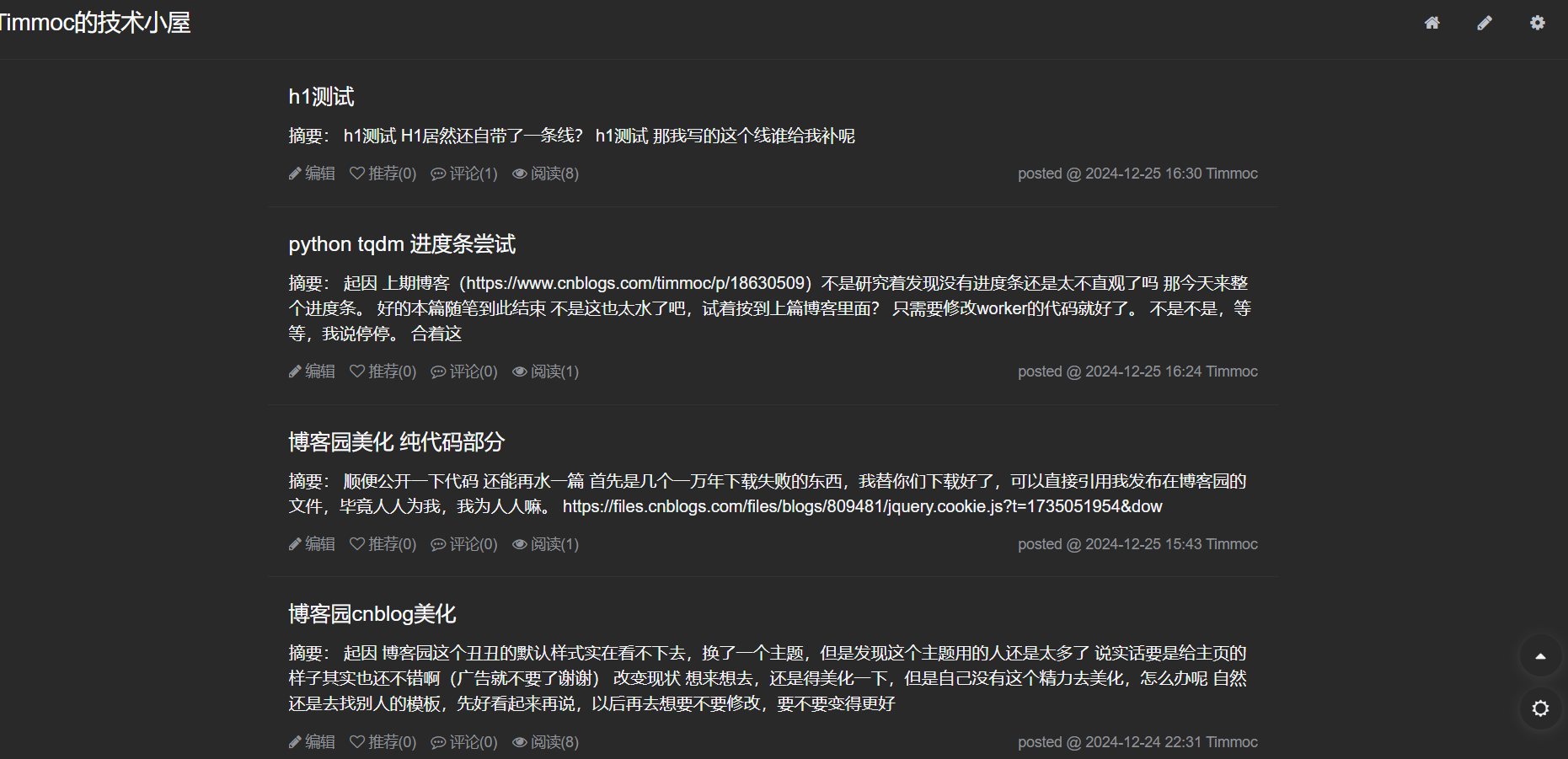View comments on 博客园cnblog美化 post
1568x759 pixels.
point(464,742)
